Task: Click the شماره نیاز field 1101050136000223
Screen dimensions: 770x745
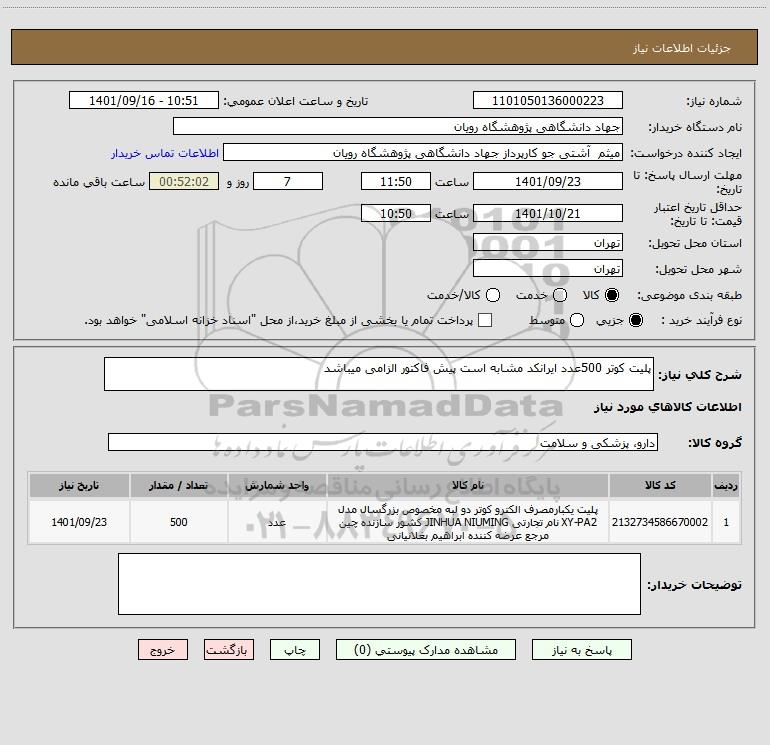Action: (548, 101)
